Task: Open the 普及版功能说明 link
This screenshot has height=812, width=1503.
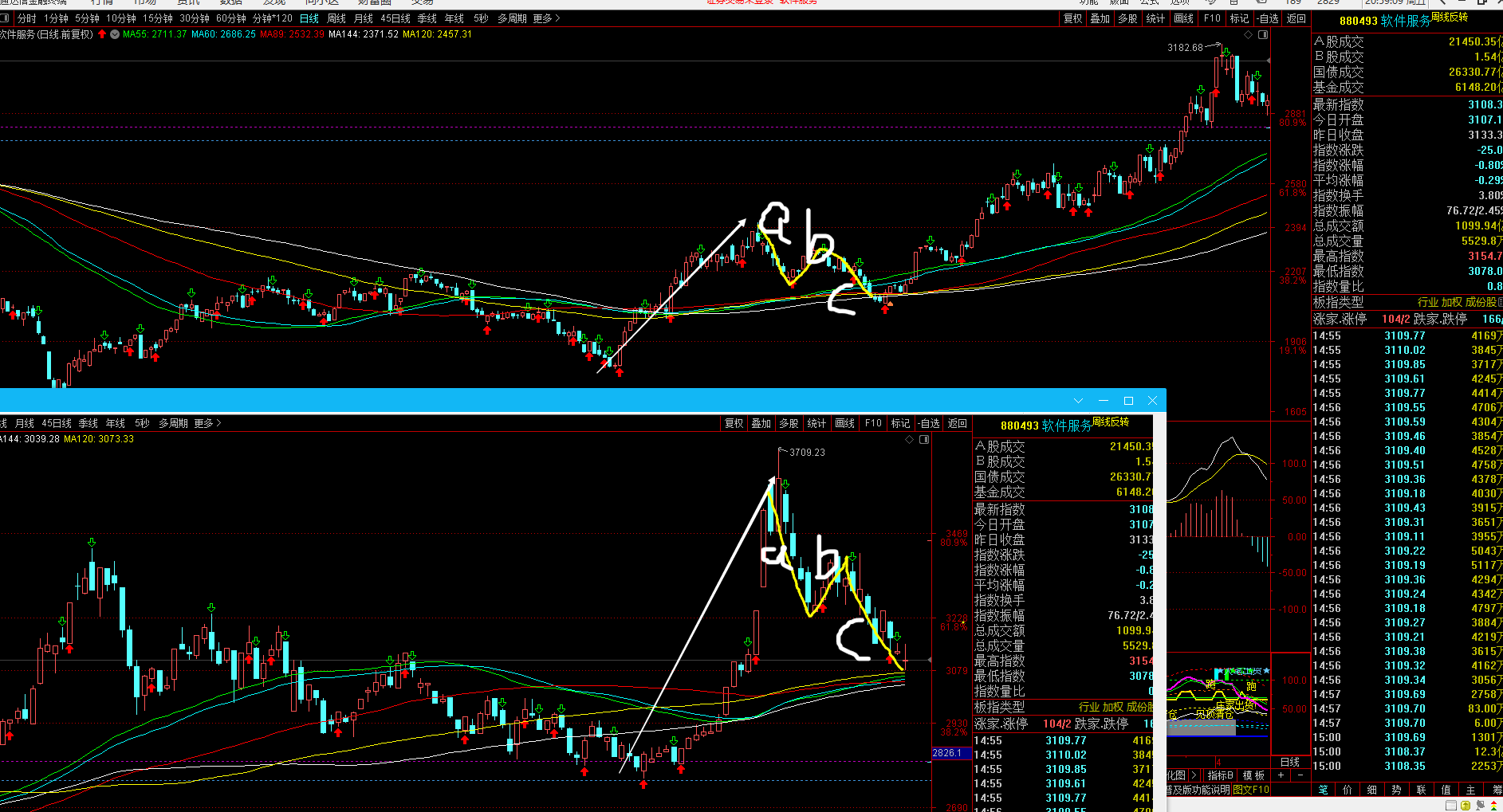Action: click(x=1198, y=790)
